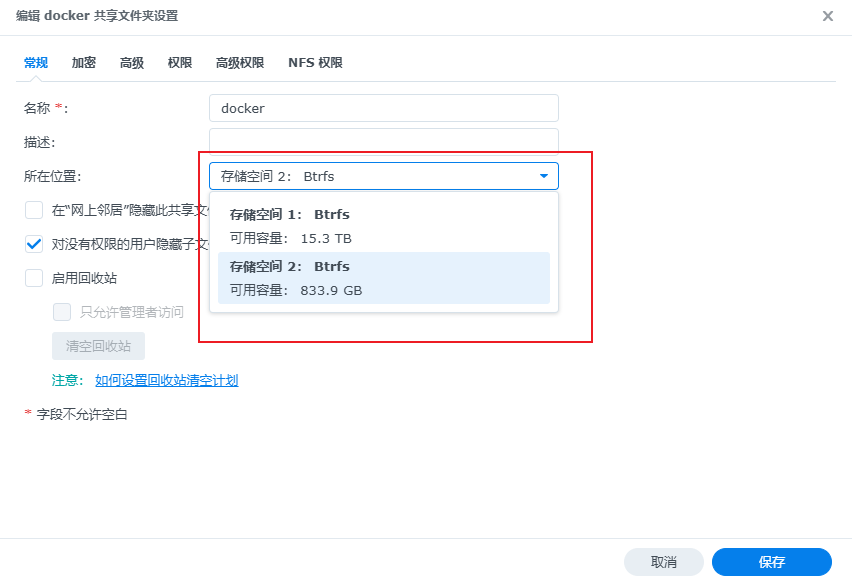Screen dimensions: 852x580
Task: Uncheck 对没有权限的用户隐藏子文件夹 option
Action: 34,244
